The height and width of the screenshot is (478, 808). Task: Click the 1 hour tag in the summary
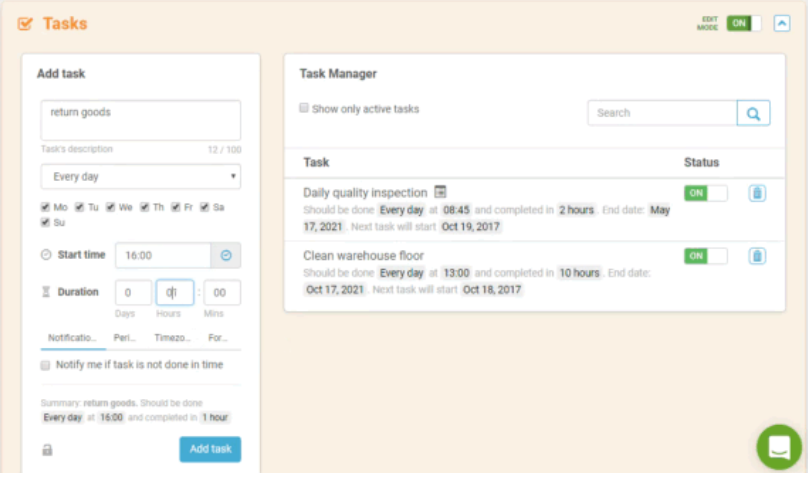pyautogui.click(x=215, y=417)
